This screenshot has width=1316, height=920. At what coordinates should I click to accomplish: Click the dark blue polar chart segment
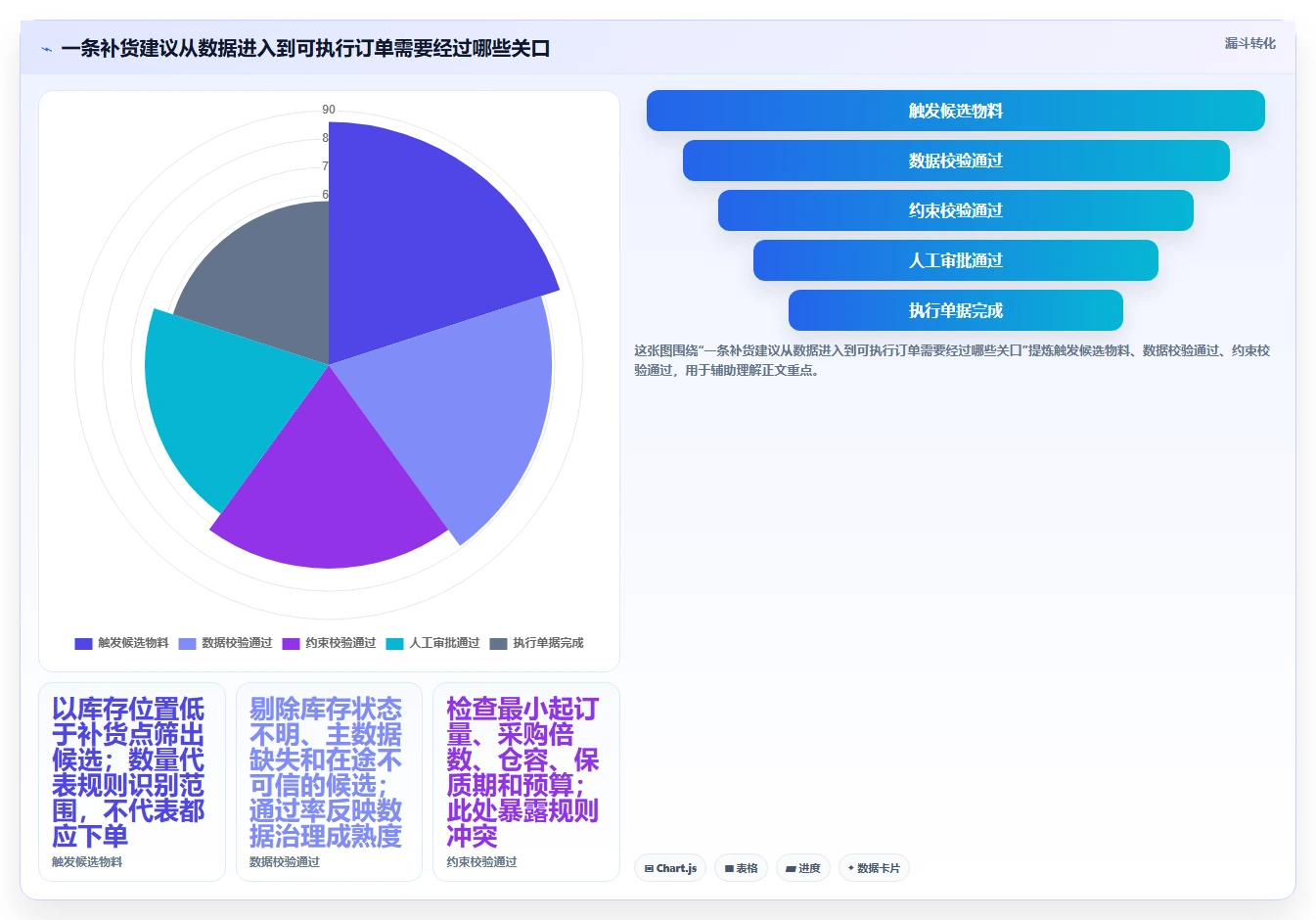pyautogui.click(x=421, y=235)
